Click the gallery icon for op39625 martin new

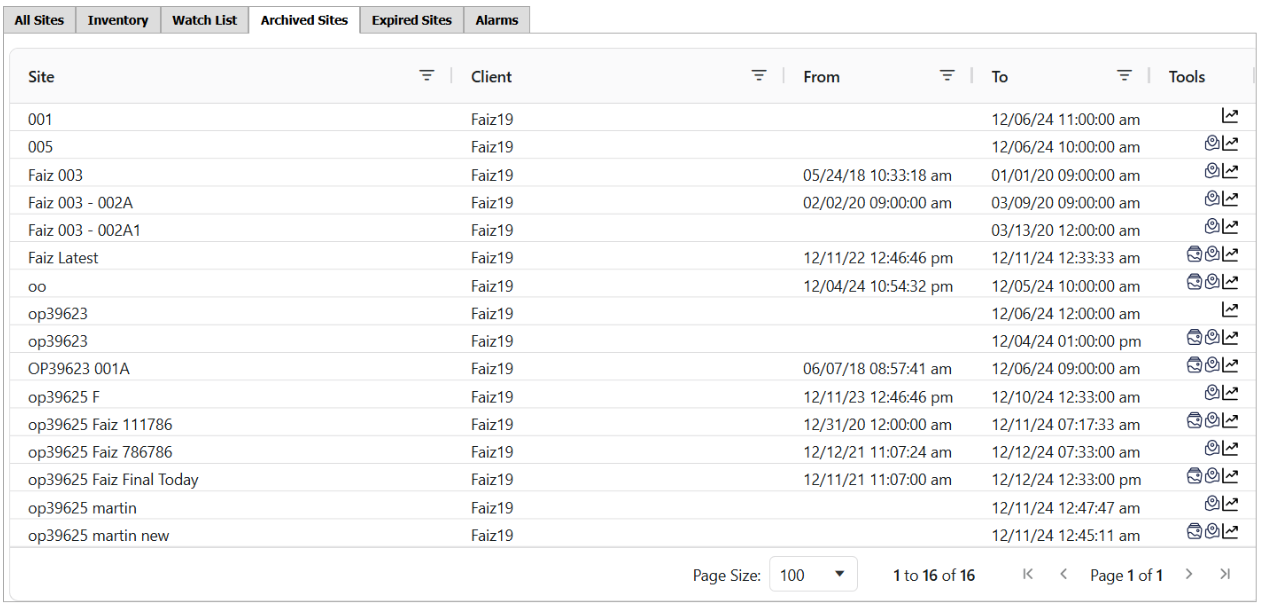tap(1194, 532)
